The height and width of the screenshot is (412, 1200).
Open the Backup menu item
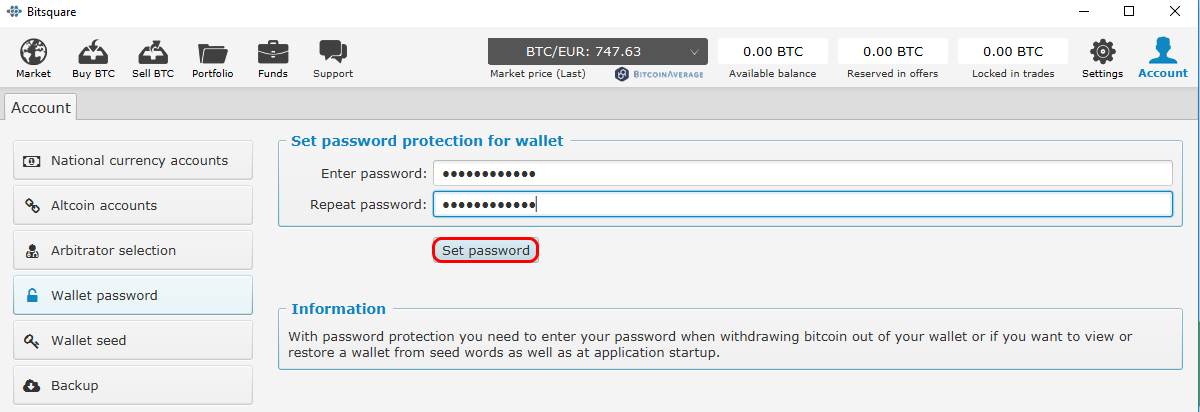133,385
